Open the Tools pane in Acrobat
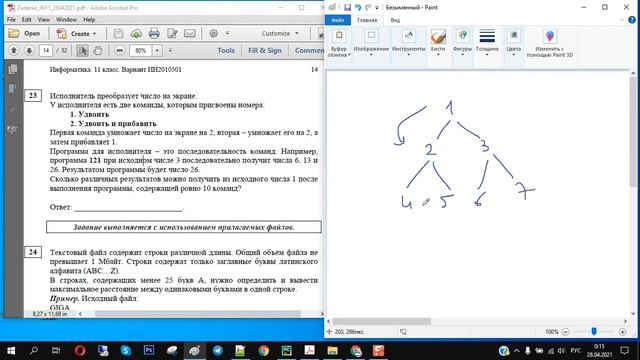The height and width of the screenshot is (360, 640). pyautogui.click(x=226, y=51)
